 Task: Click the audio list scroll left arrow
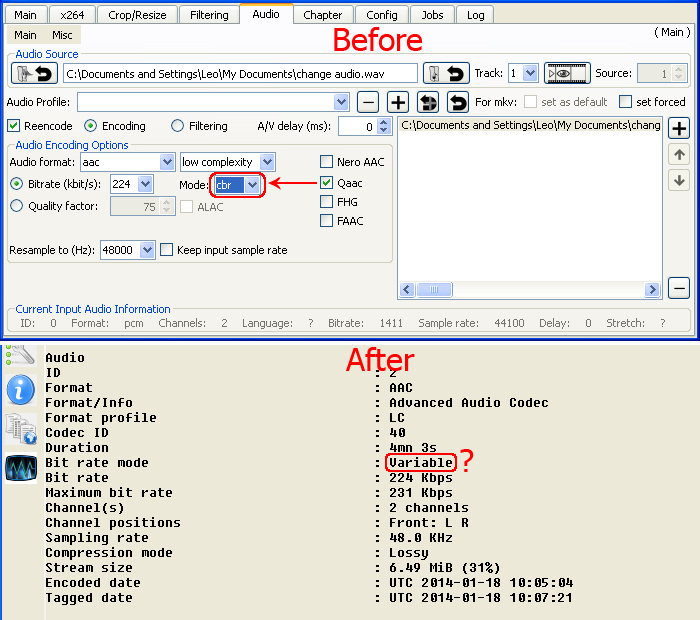coord(406,289)
